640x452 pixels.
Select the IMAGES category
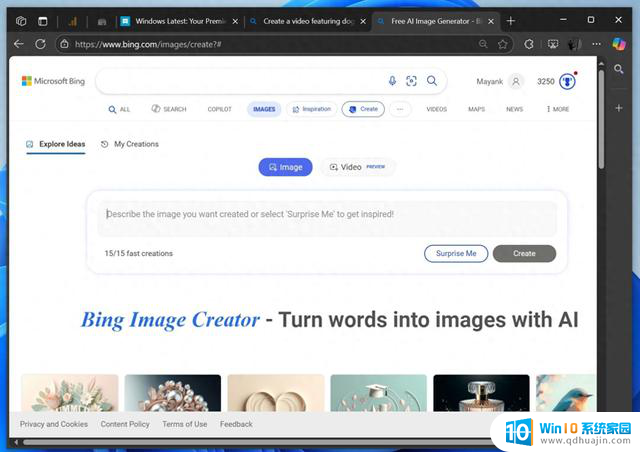[x=264, y=109]
